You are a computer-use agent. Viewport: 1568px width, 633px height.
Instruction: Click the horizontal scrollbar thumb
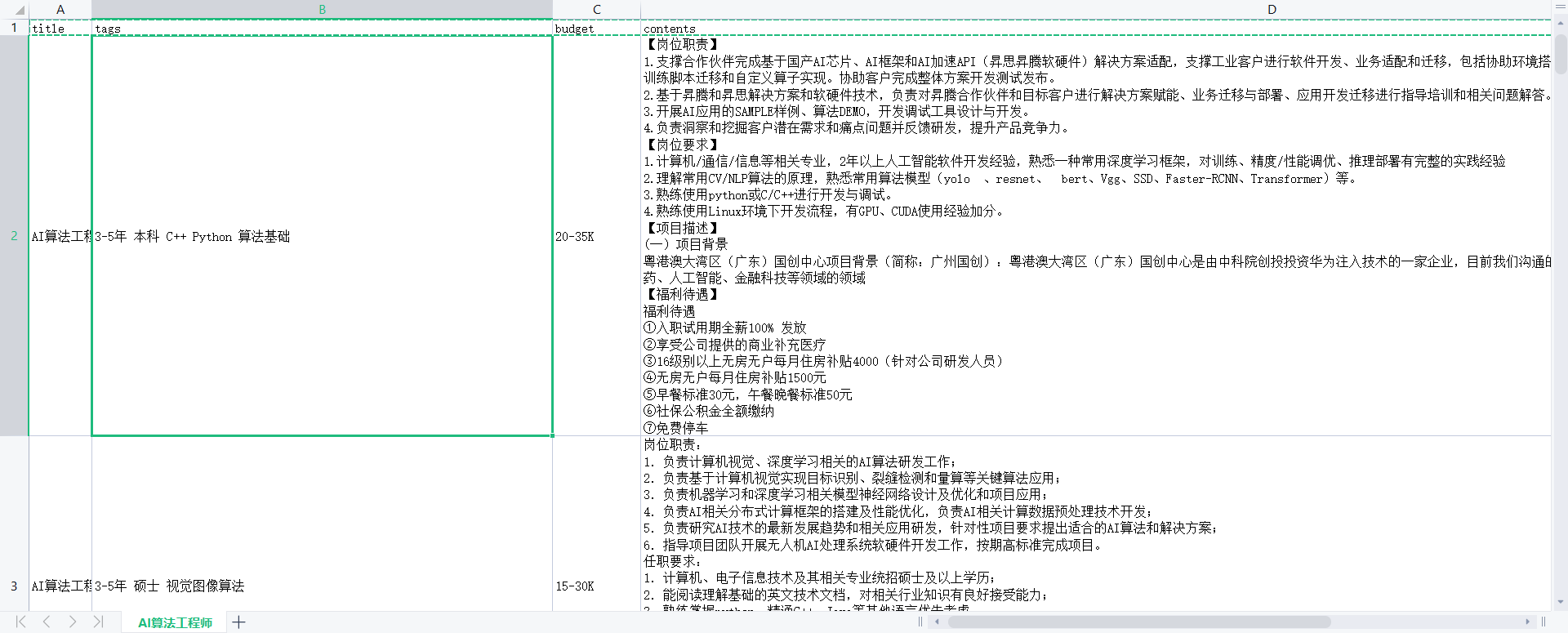click(1139, 622)
